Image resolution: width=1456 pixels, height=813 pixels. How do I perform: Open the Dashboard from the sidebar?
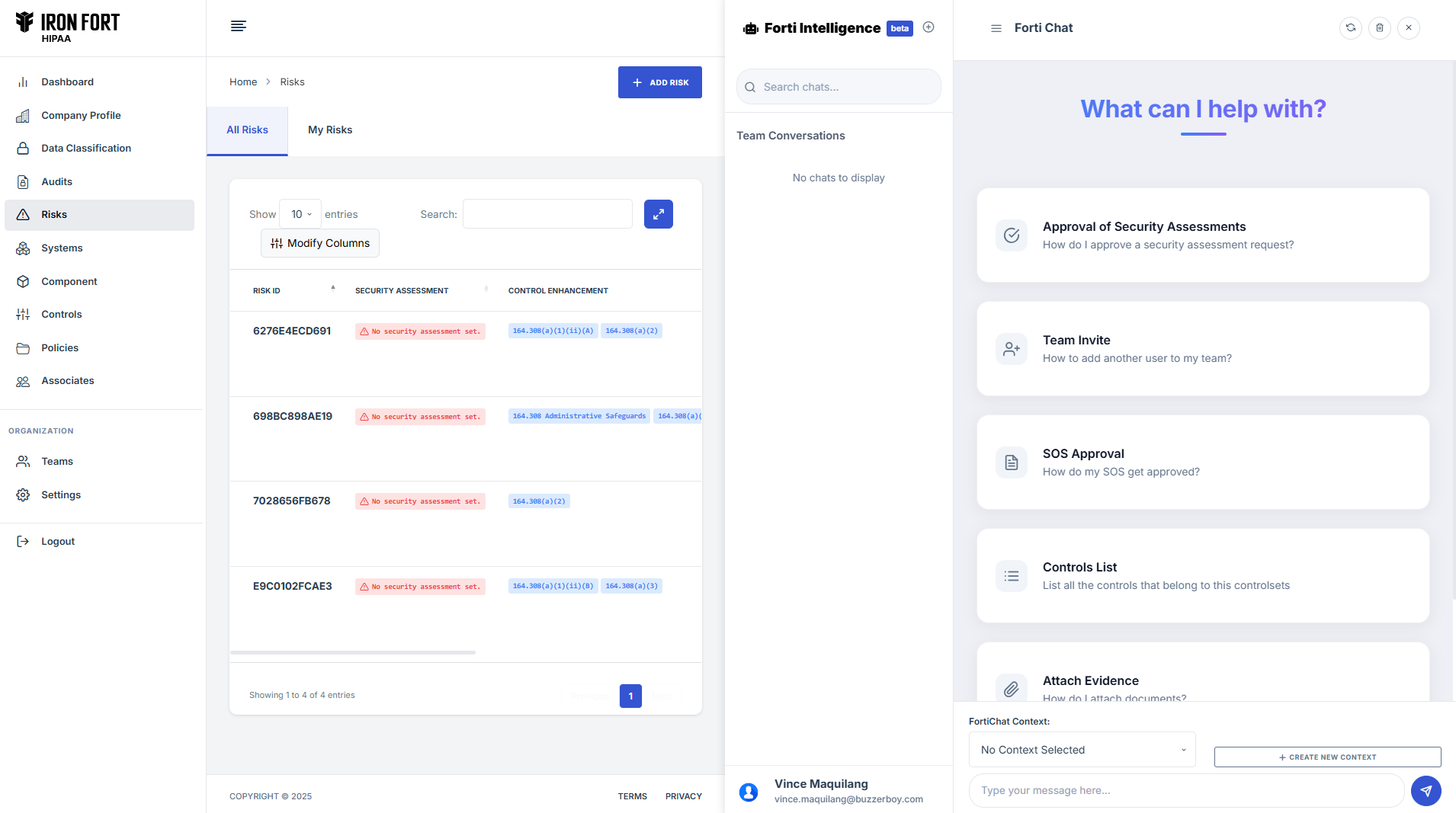(x=67, y=82)
